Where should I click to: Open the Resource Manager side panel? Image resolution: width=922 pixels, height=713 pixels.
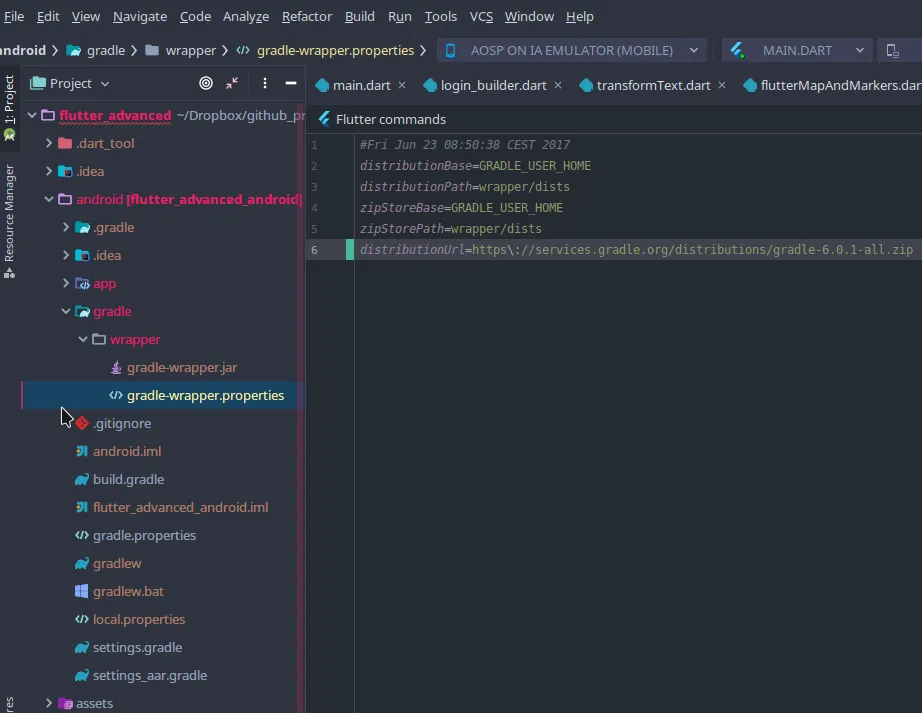[9, 221]
